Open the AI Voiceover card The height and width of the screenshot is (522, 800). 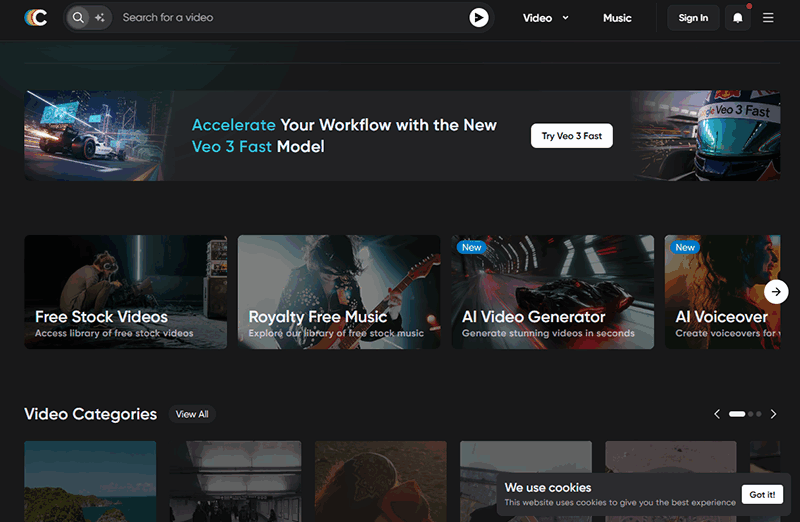(x=722, y=292)
